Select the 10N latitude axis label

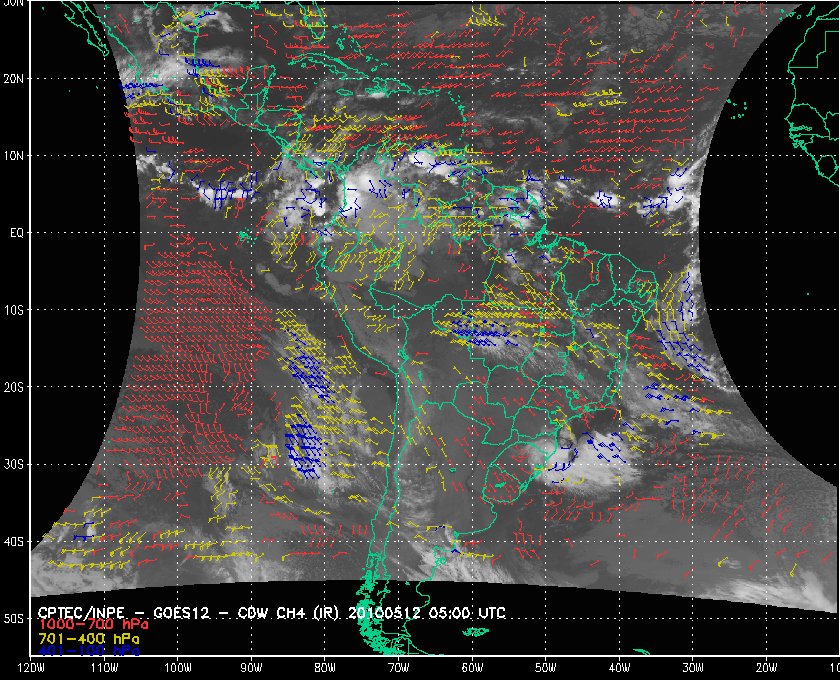[x=15, y=155]
